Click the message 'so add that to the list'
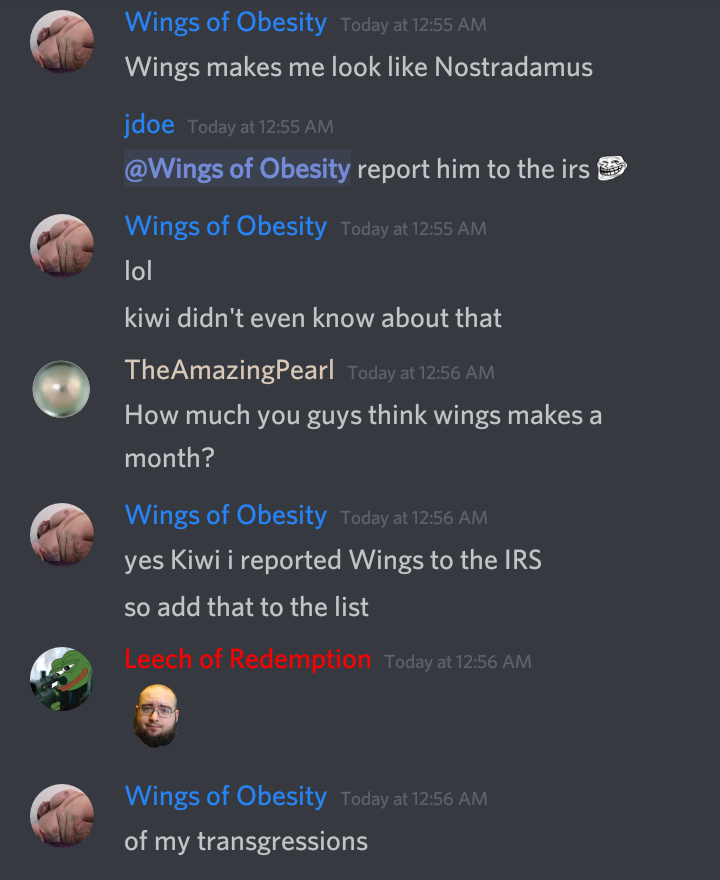 (246, 607)
